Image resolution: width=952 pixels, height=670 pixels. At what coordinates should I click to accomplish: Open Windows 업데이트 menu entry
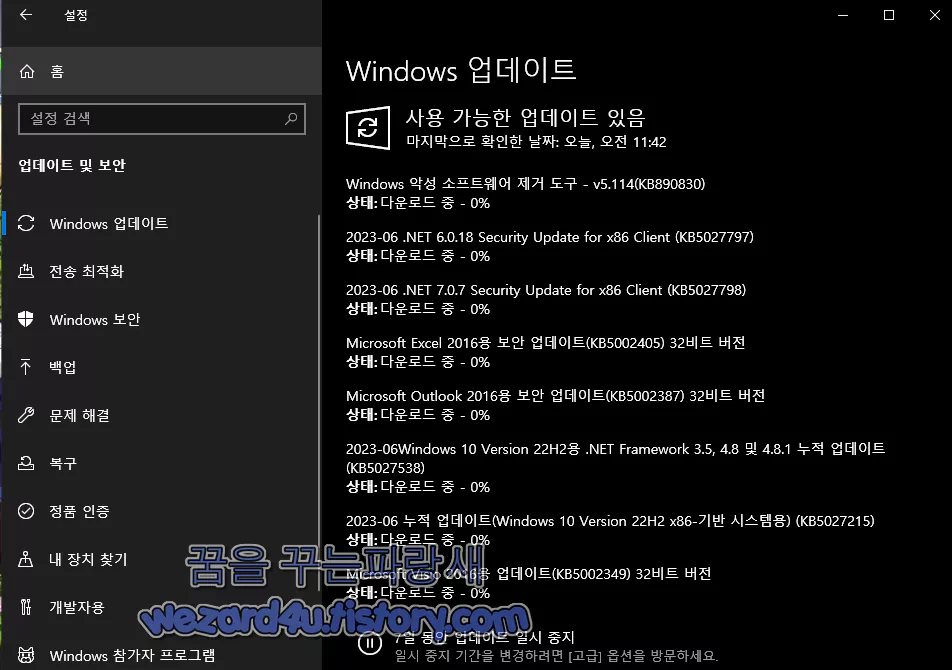[x=160, y=223]
